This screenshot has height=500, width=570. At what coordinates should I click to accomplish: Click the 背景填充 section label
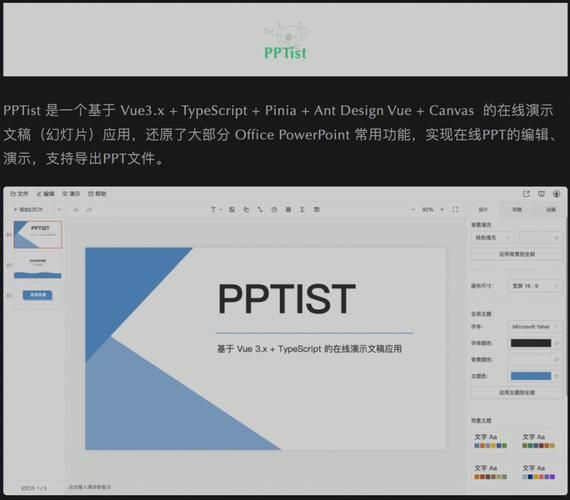[481, 225]
